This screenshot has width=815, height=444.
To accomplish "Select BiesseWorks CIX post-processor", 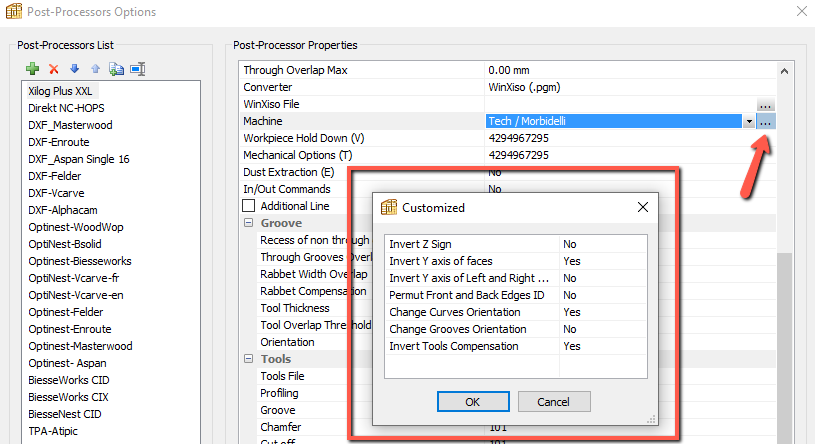I will (69, 397).
